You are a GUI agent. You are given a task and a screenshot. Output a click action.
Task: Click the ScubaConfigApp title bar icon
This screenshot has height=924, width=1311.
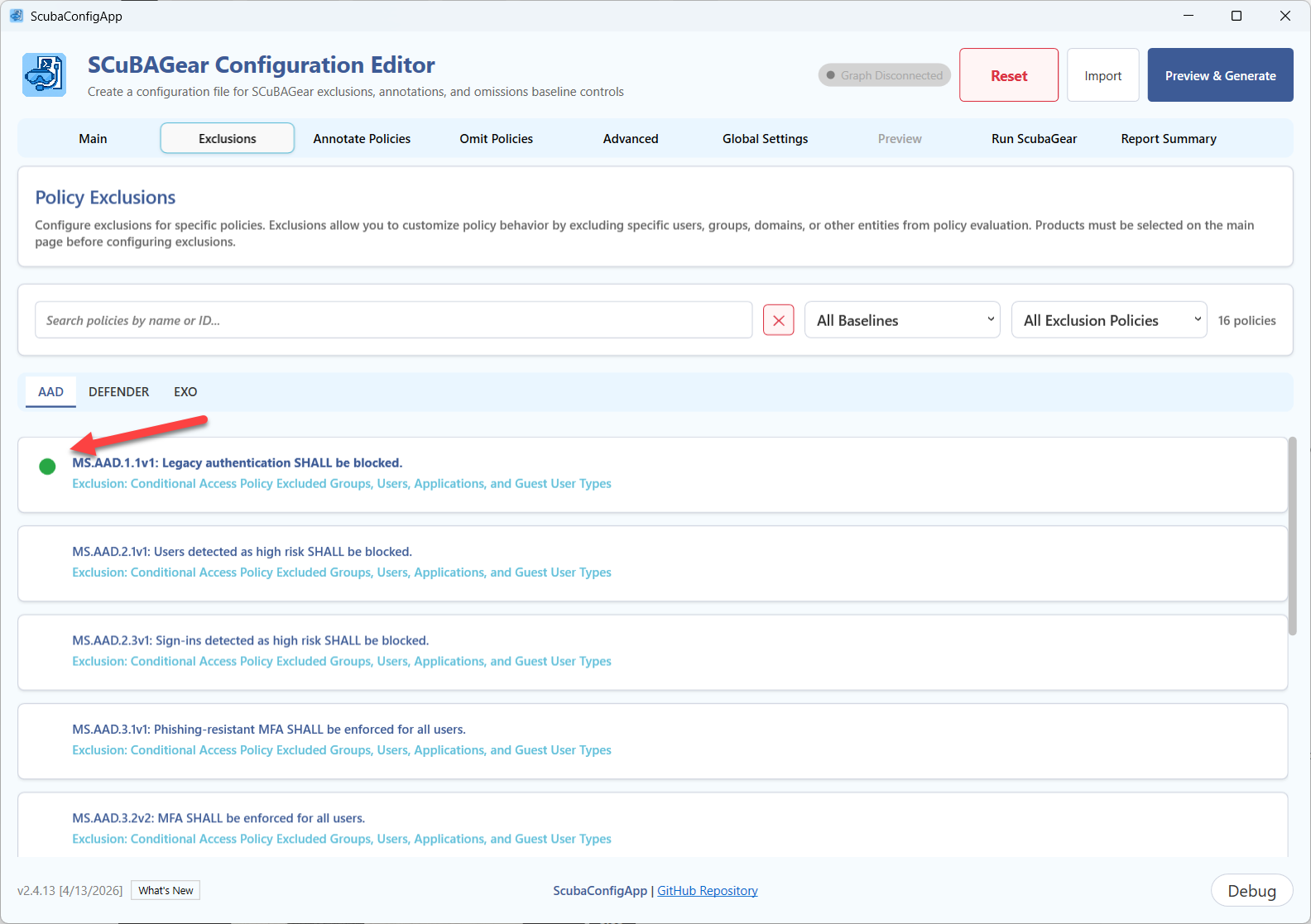16,16
